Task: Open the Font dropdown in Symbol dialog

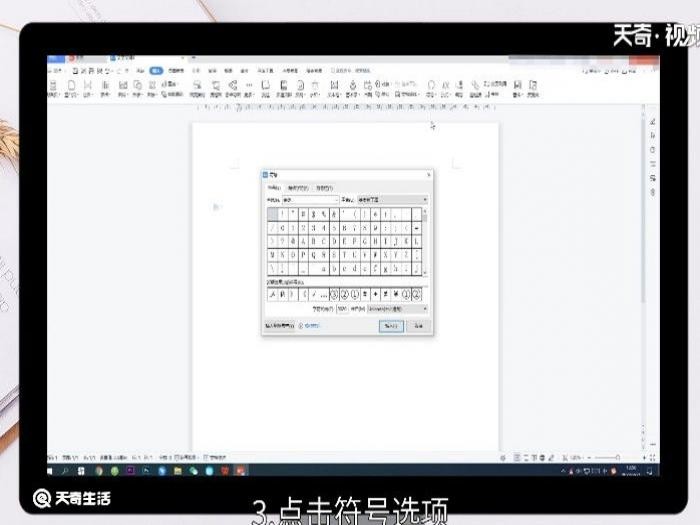Action: point(311,200)
